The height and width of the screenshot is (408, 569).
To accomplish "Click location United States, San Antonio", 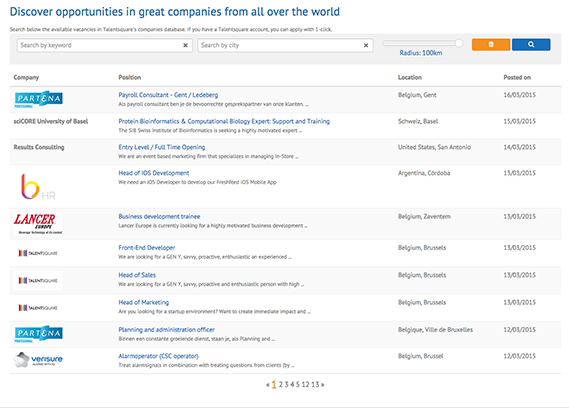I will click(434, 147).
